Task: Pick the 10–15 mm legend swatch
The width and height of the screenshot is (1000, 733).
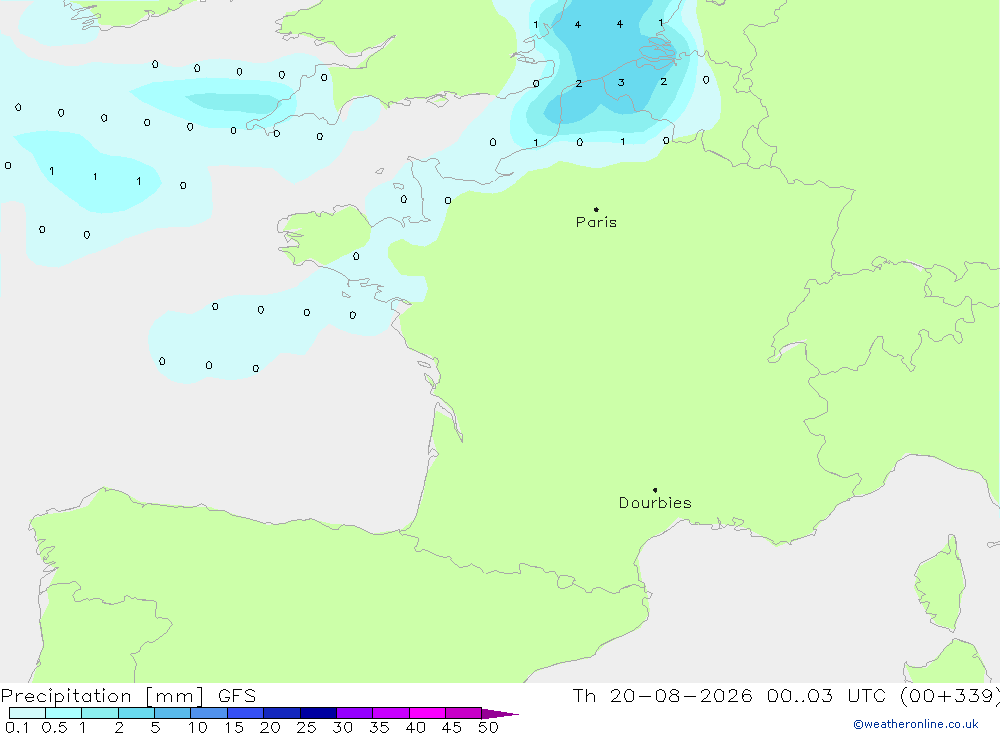Action: (x=209, y=713)
